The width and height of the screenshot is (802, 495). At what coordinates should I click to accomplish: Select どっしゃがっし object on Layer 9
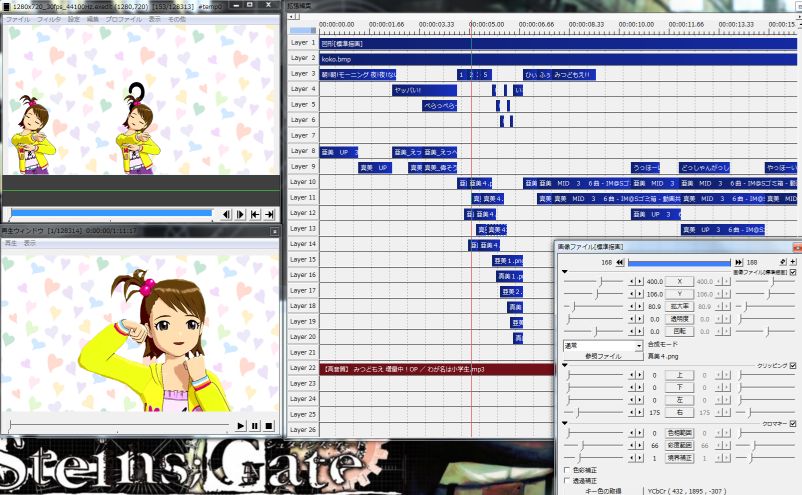tap(704, 168)
